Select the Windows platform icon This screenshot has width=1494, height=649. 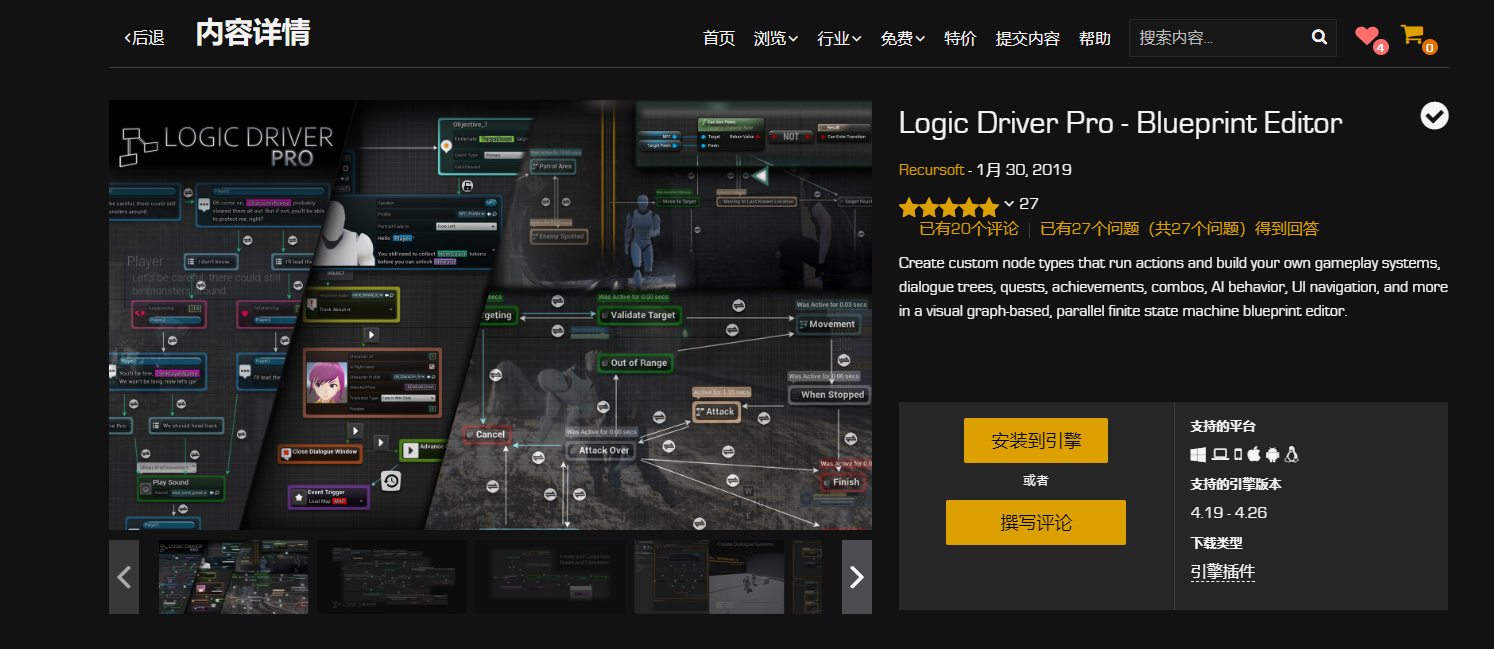[x=1198, y=455]
